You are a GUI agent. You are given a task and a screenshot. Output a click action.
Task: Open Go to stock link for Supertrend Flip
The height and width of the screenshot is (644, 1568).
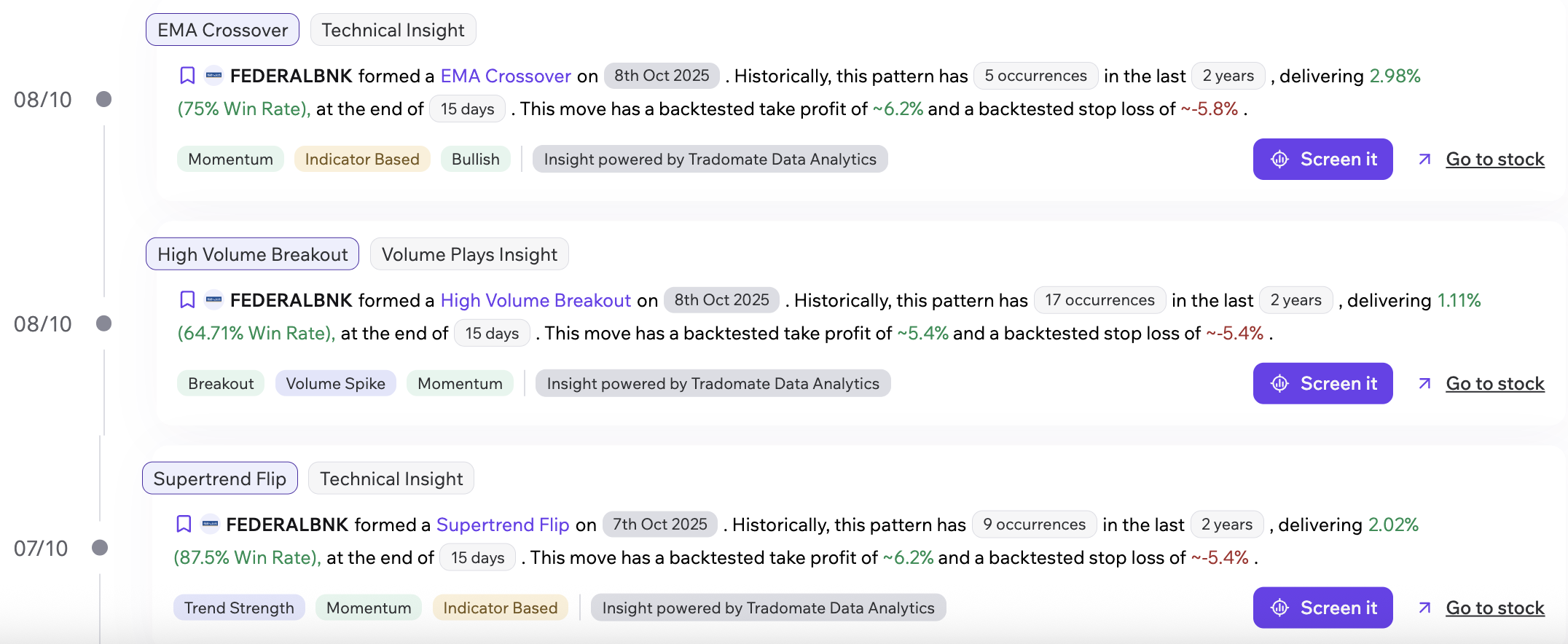pyautogui.click(x=1494, y=608)
